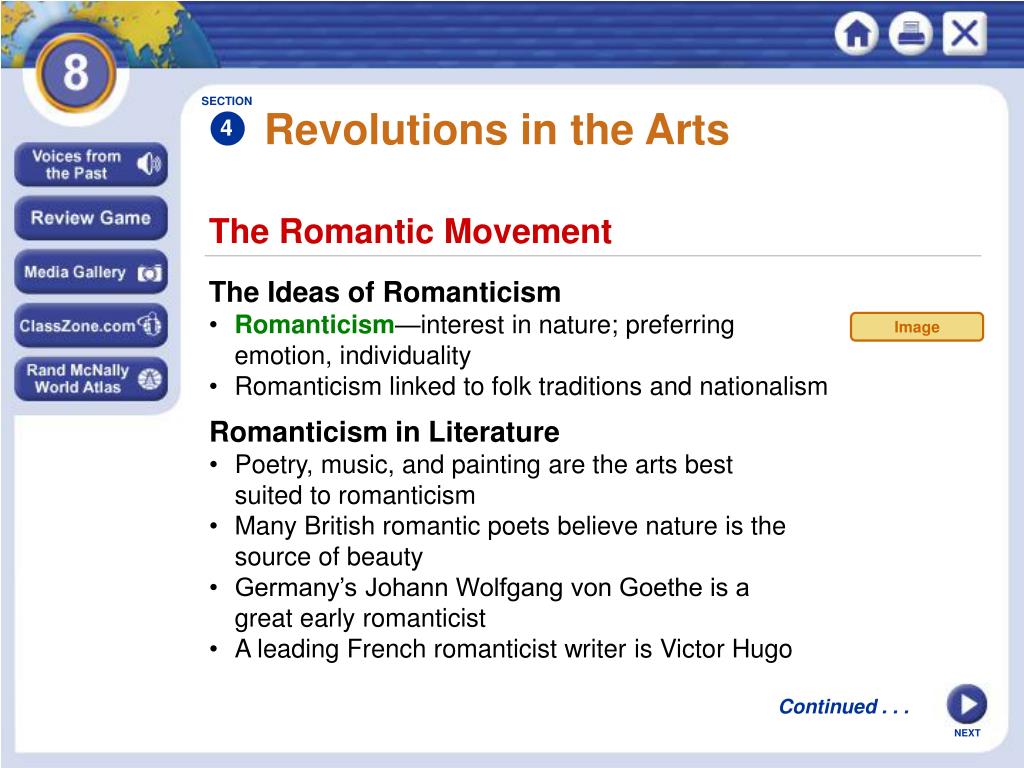The image size is (1024, 768).
Task: Select heading 'The Romantic Movement'
Action: pos(410,231)
